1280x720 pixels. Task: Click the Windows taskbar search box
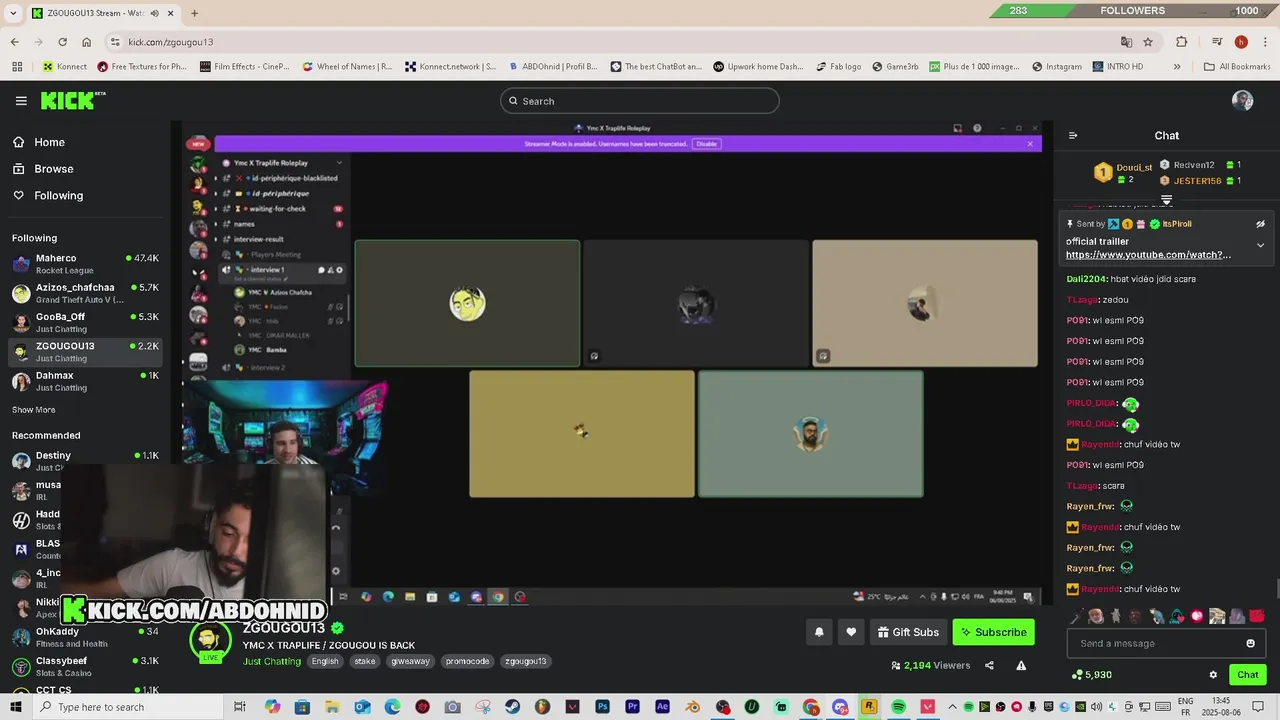128,707
